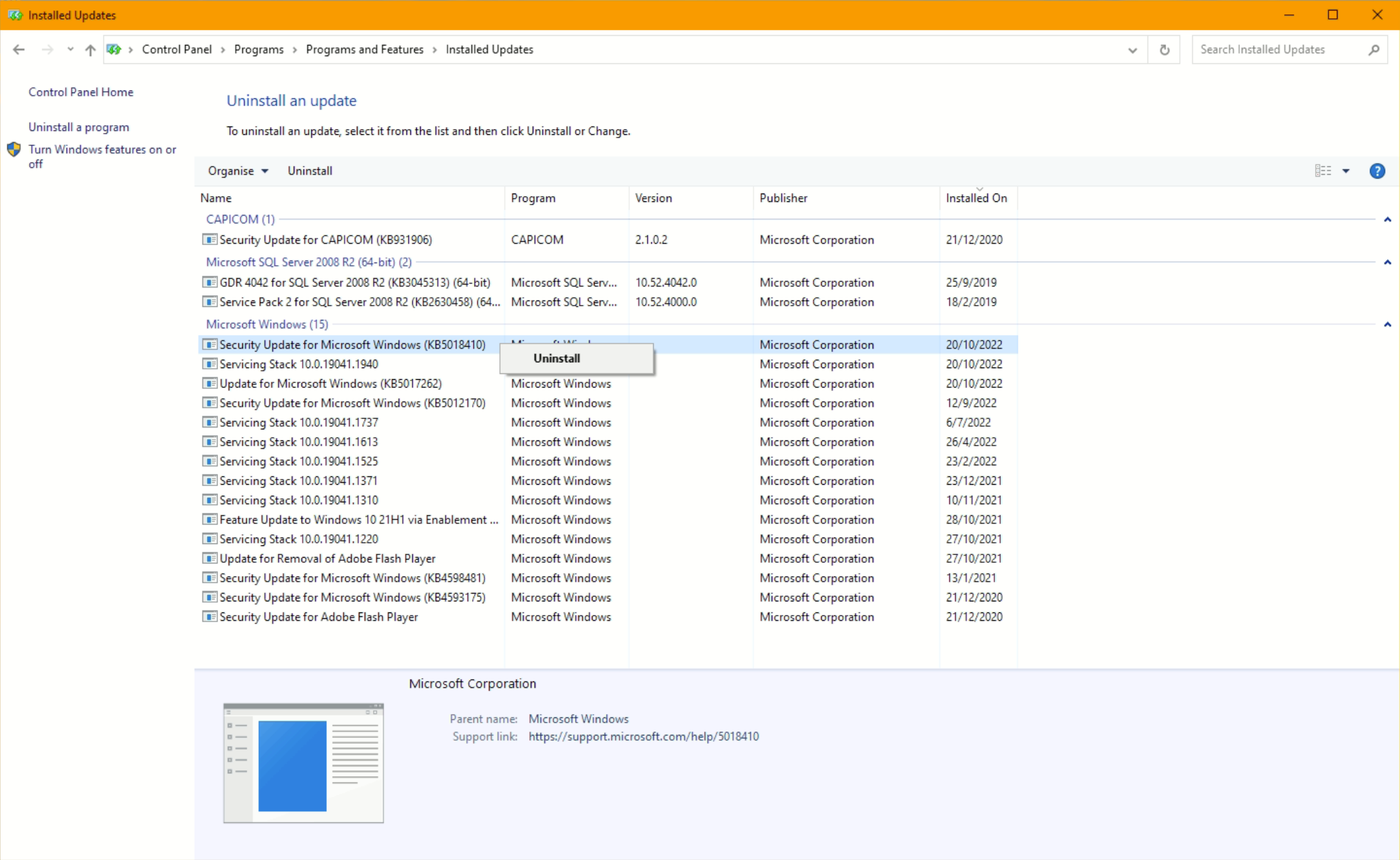Open the Uninstall a program link
The image size is (1400, 860).
[x=79, y=127]
